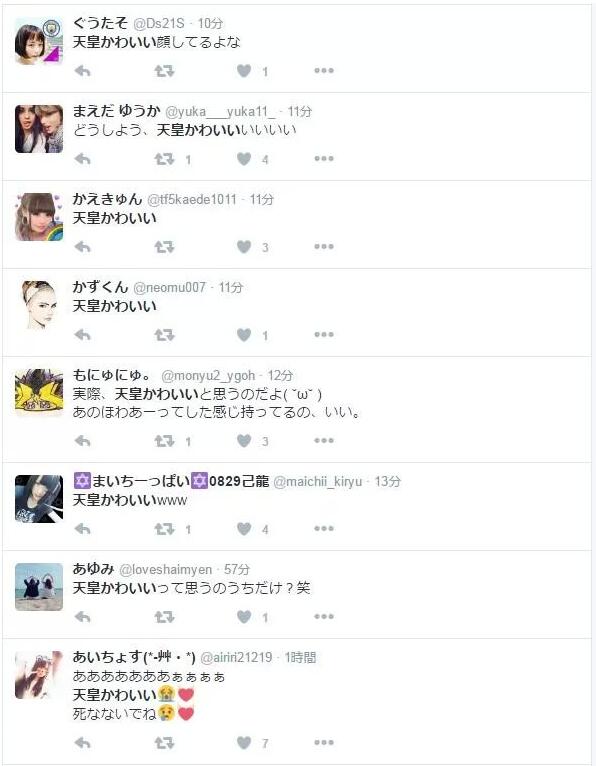
Task: Toggle like on @maichii_kiryu's tweet
Action: coord(244,529)
